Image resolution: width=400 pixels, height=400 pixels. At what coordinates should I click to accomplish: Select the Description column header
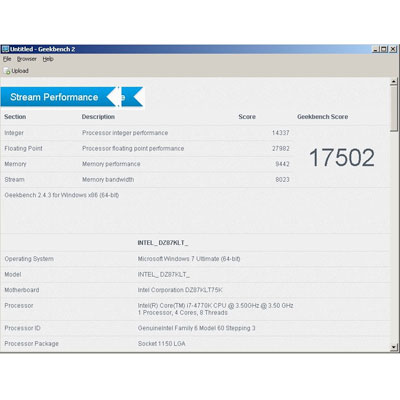[98, 117]
